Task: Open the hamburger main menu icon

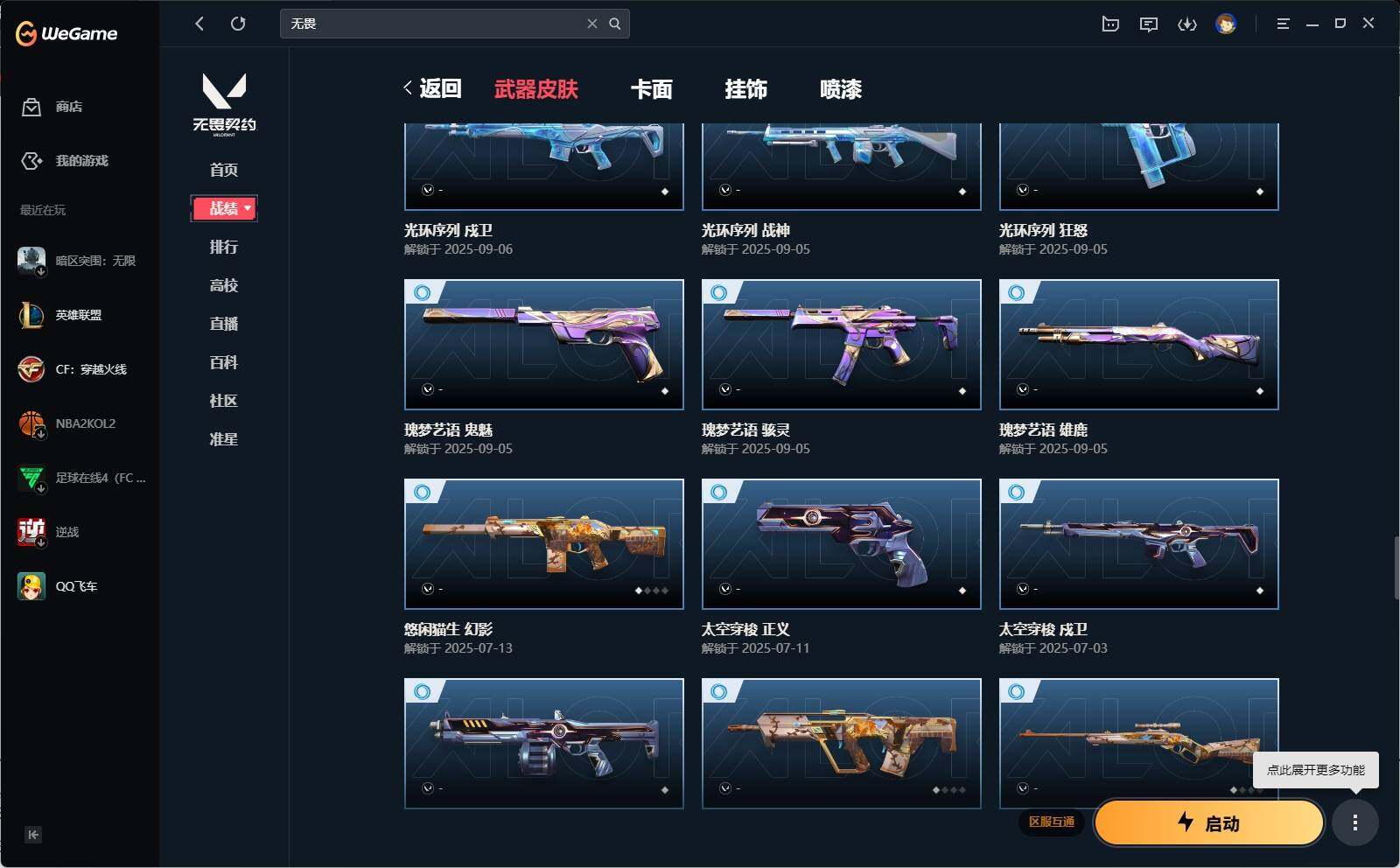Action: (x=1283, y=24)
